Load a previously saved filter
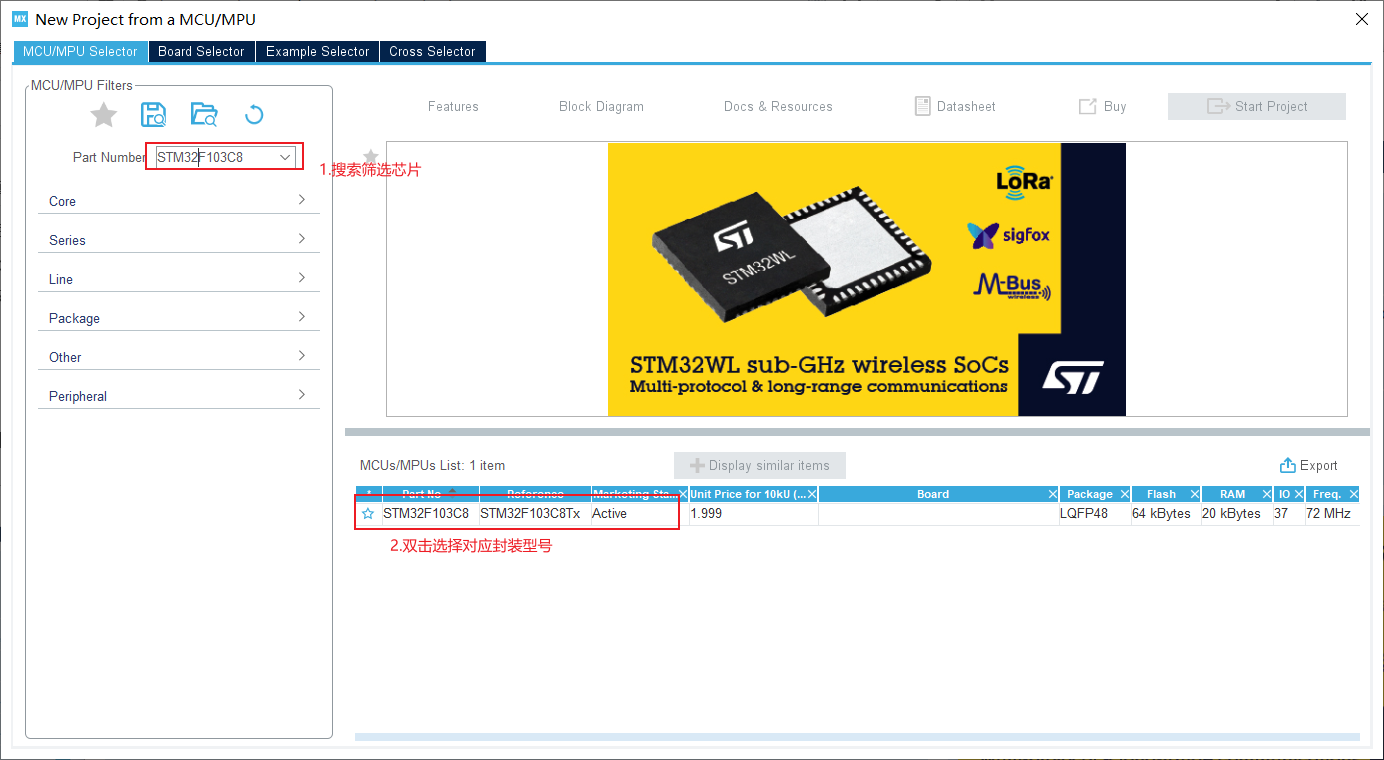This screenshot has width=1384, height=760. (x=204, y=114)
